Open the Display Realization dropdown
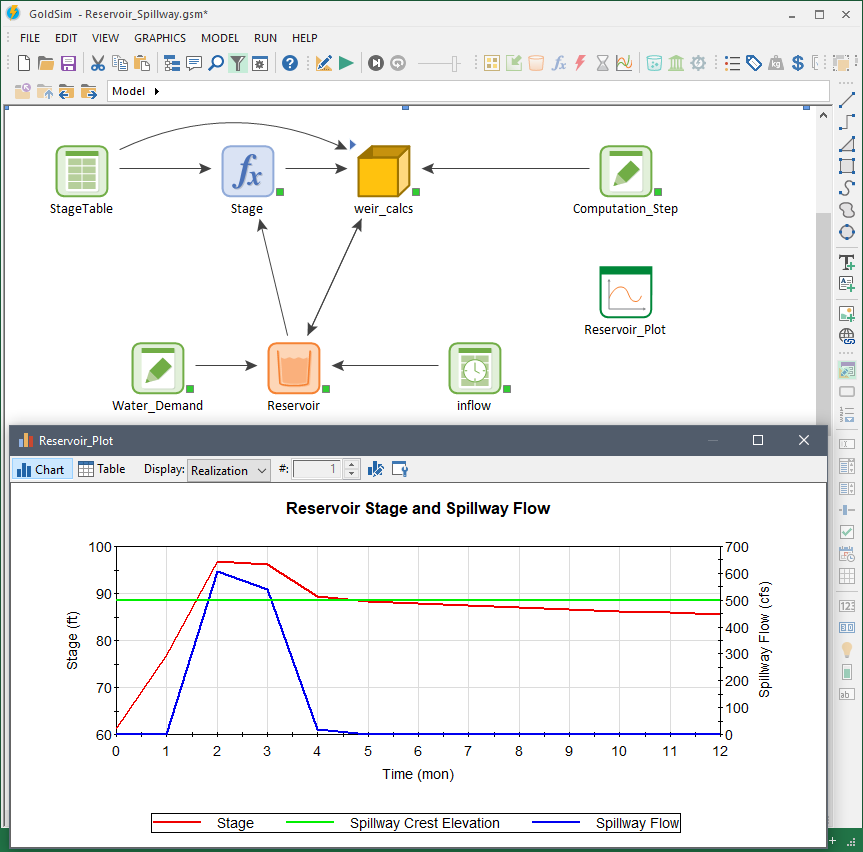 pos(228,471)
